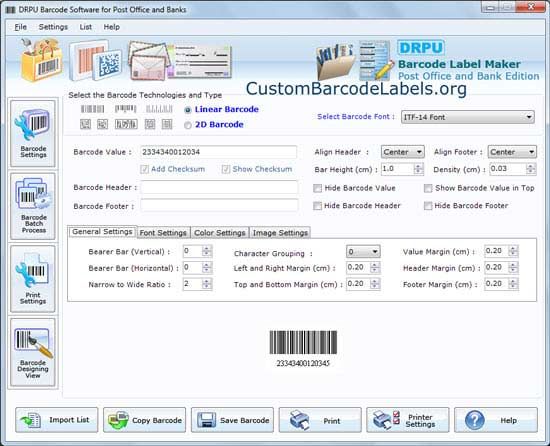Click the Barcode Header input field
Viewport: 550px width, 446px height.
219,187
